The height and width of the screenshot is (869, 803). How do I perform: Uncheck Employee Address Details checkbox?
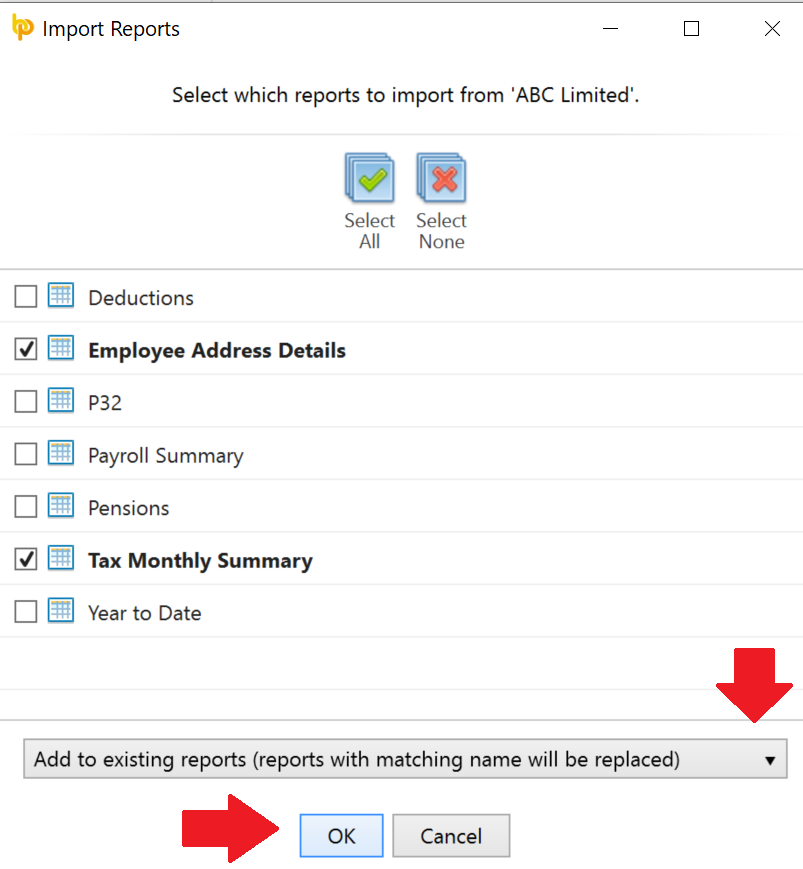[25, 349]
